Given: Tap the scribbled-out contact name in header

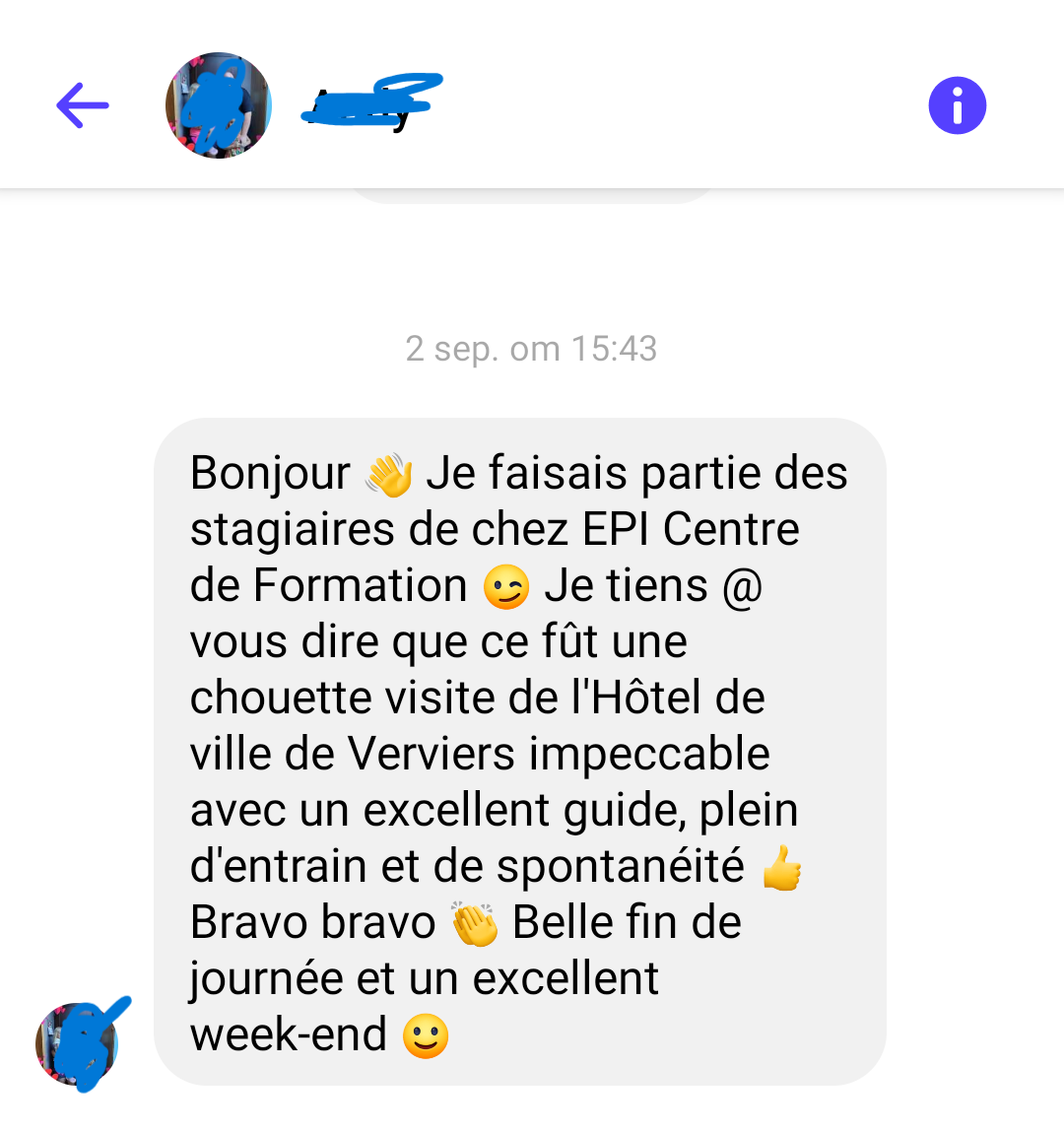Looking at the screenshot, I should click(x=371, y=103).
